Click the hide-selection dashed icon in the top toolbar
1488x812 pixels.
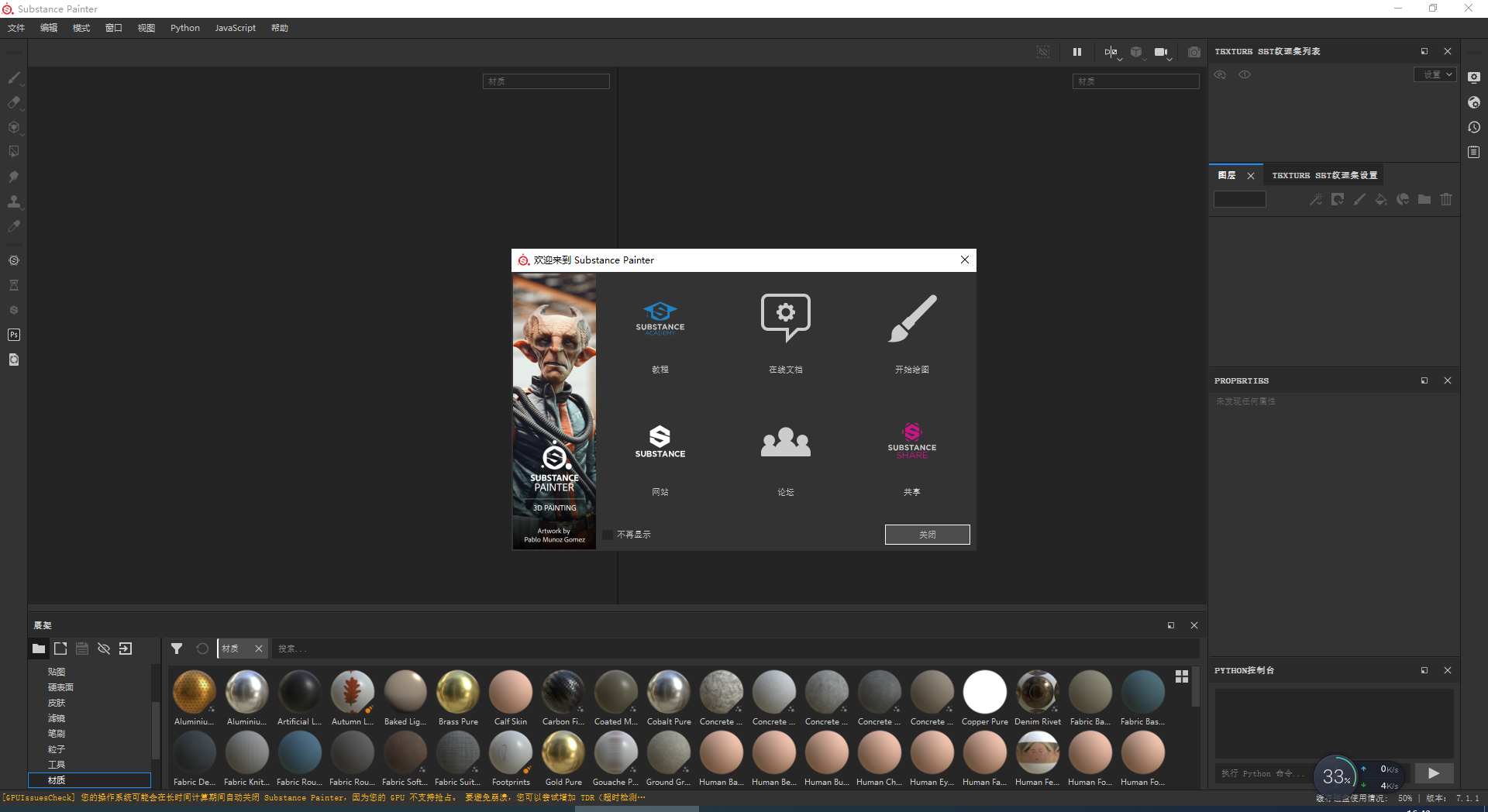(1043, 52)
